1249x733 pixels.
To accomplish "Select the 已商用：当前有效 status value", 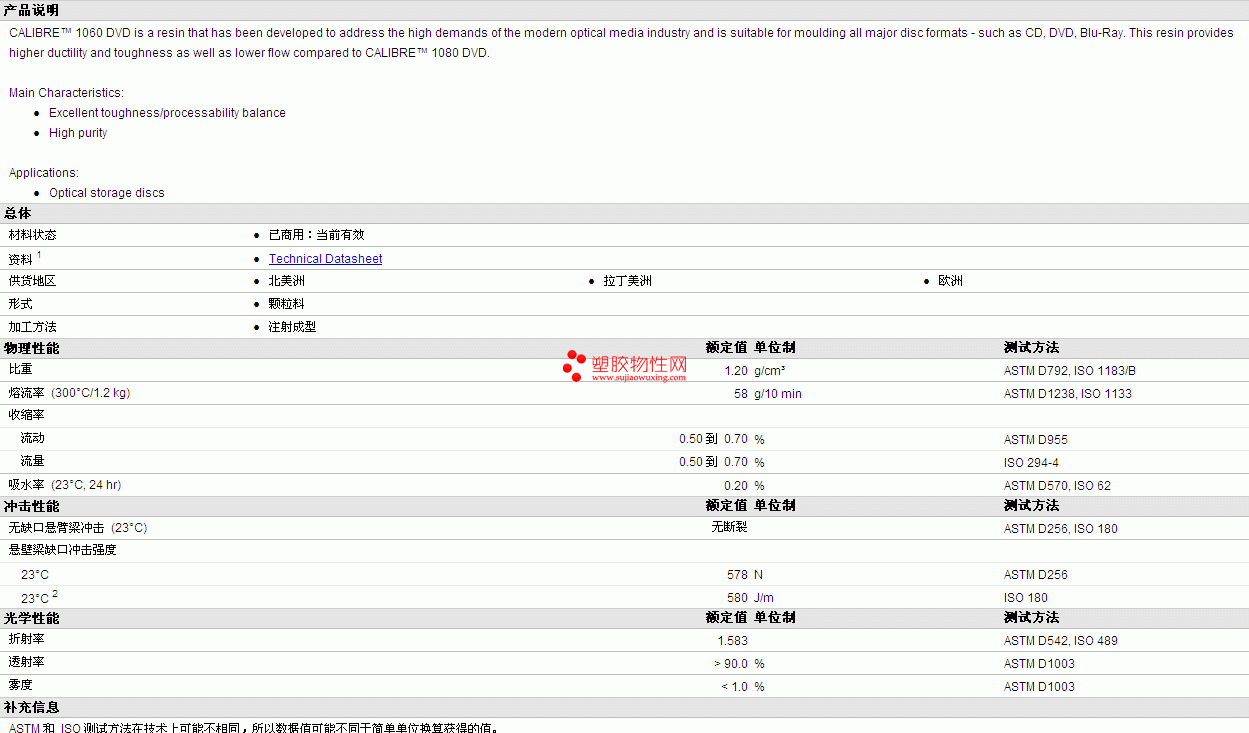I will point(317,235).
